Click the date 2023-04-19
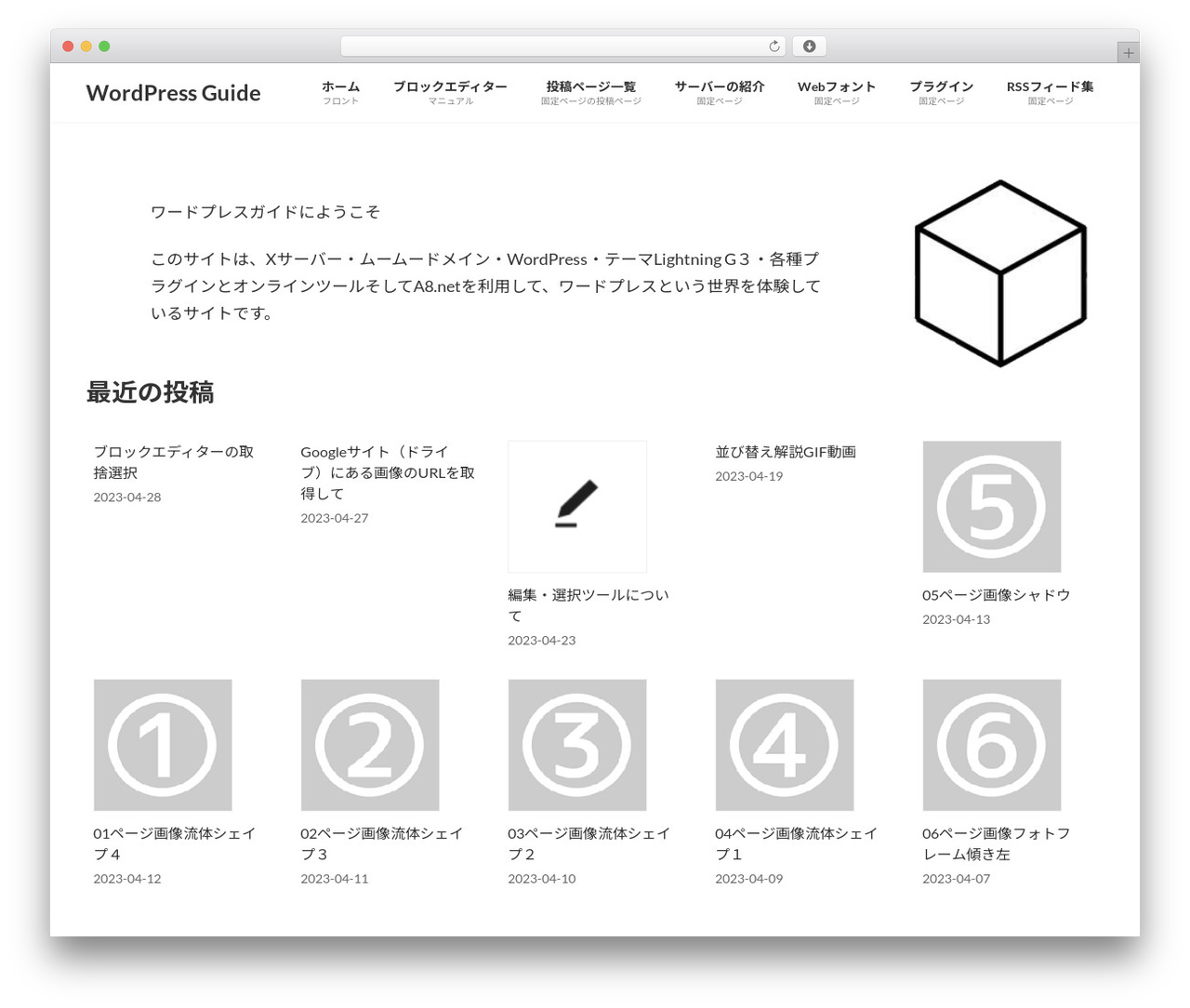 [749, 476]
